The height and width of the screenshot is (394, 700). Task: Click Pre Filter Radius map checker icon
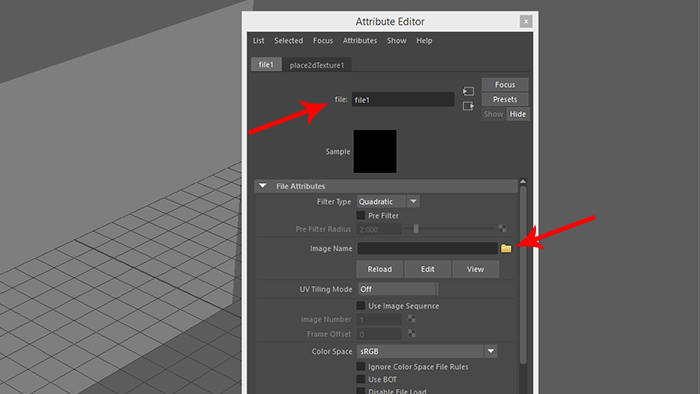(x=502, y=229)
